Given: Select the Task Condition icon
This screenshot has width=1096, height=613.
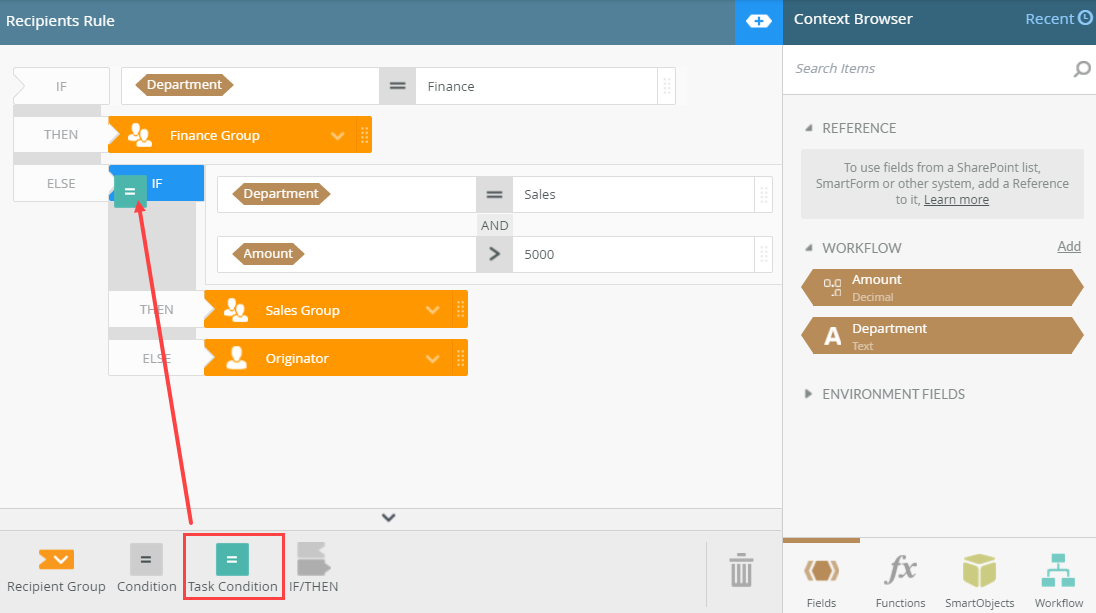Looking at the screenshot, I should click(232, 560).
